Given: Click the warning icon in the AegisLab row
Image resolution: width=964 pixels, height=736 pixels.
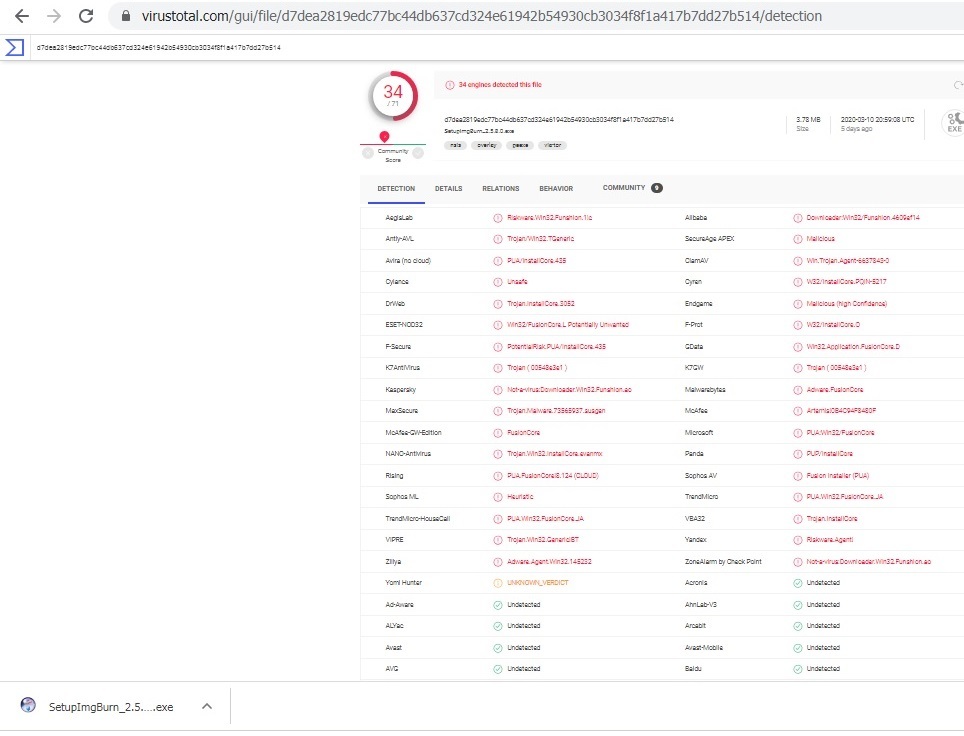Looking at the screenshot, I should click(498, 218).
